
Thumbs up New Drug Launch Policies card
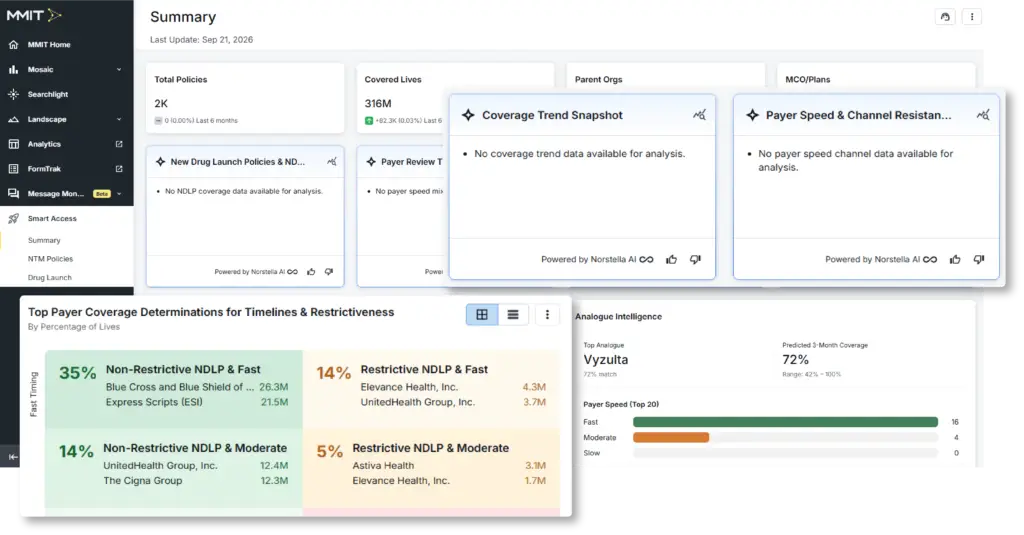tap(311, 272)
